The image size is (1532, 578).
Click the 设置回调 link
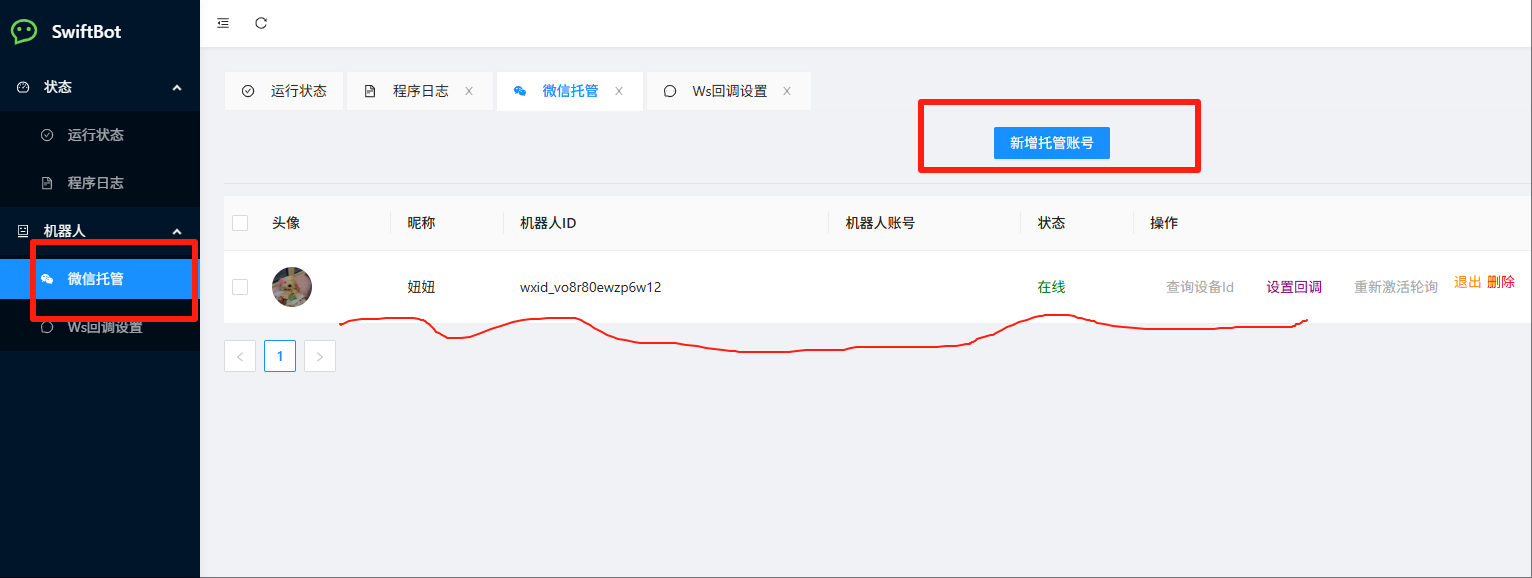(x=1294, y=287)
